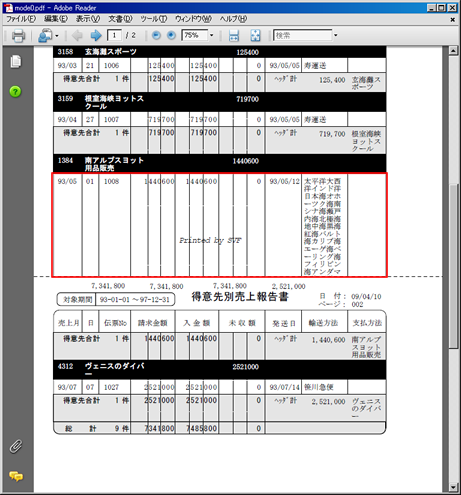This screenshot has height=495, width=461.
Task: Open collaboration tool dropdown arrow
Action: tap(57, 36)
